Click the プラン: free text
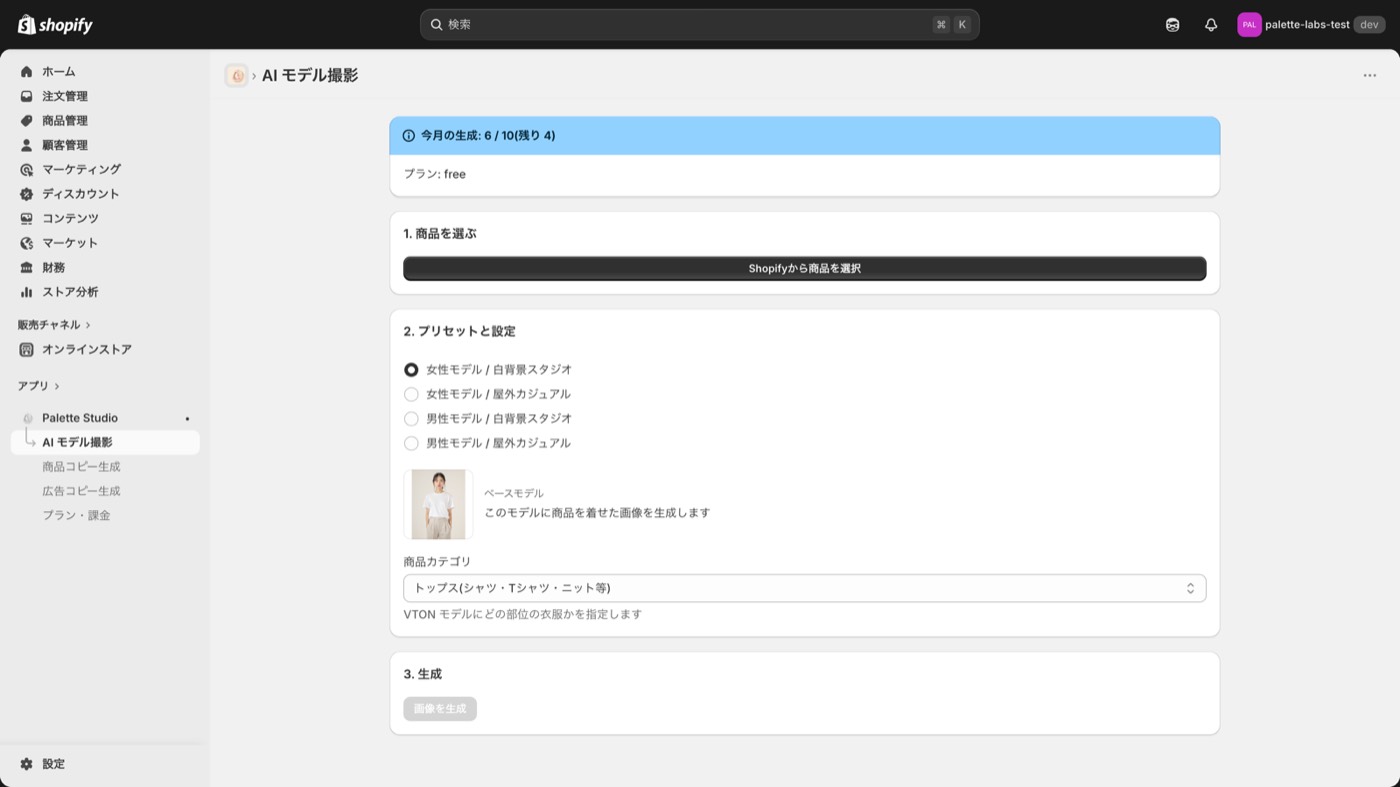This screenshot has width=1400, height=787. point(434,174)
